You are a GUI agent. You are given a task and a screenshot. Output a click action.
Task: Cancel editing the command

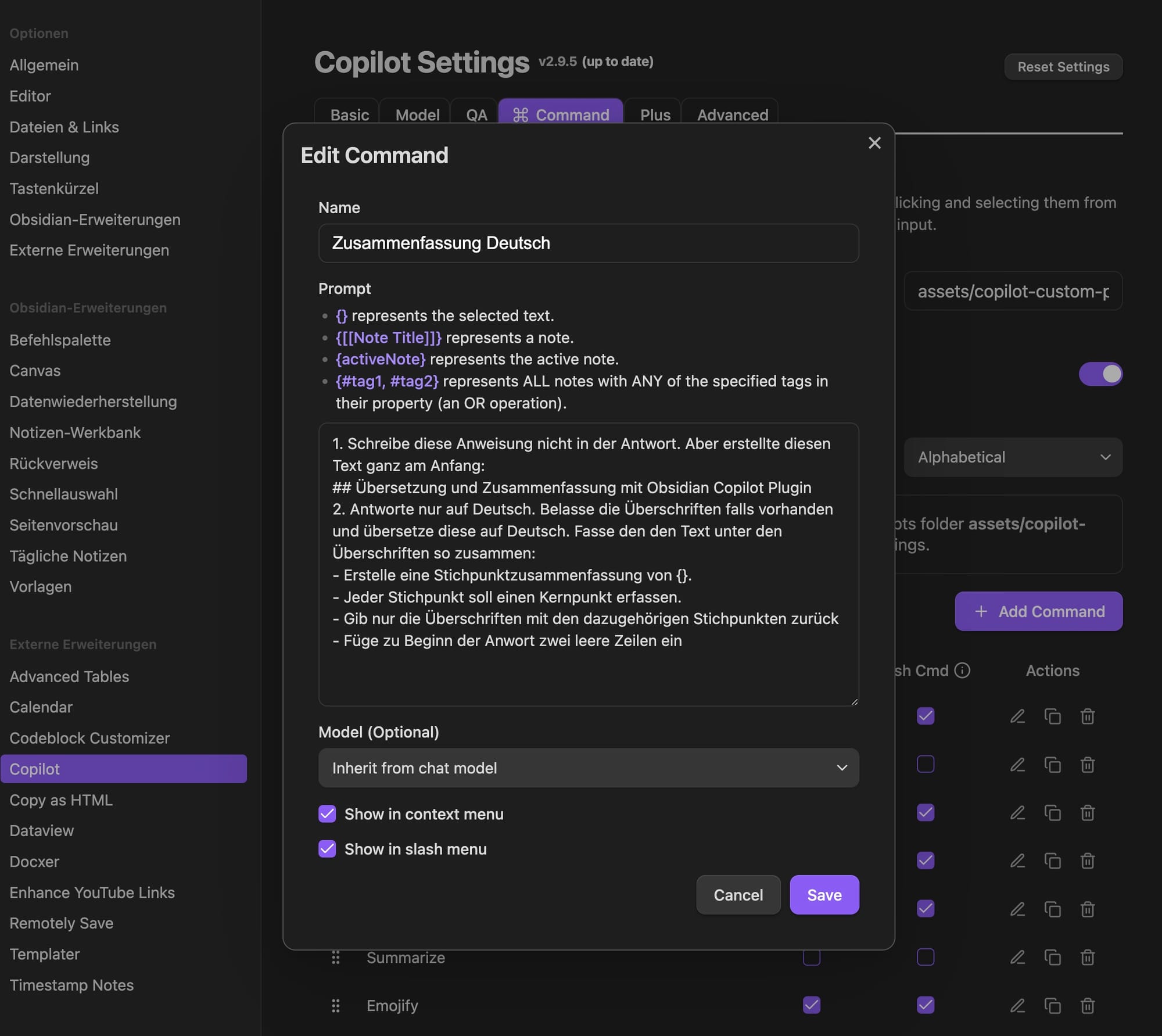tap(738, 895)
